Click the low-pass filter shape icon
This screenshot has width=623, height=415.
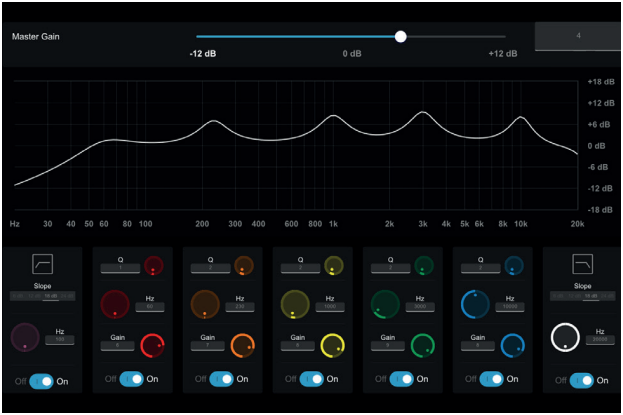582,264
